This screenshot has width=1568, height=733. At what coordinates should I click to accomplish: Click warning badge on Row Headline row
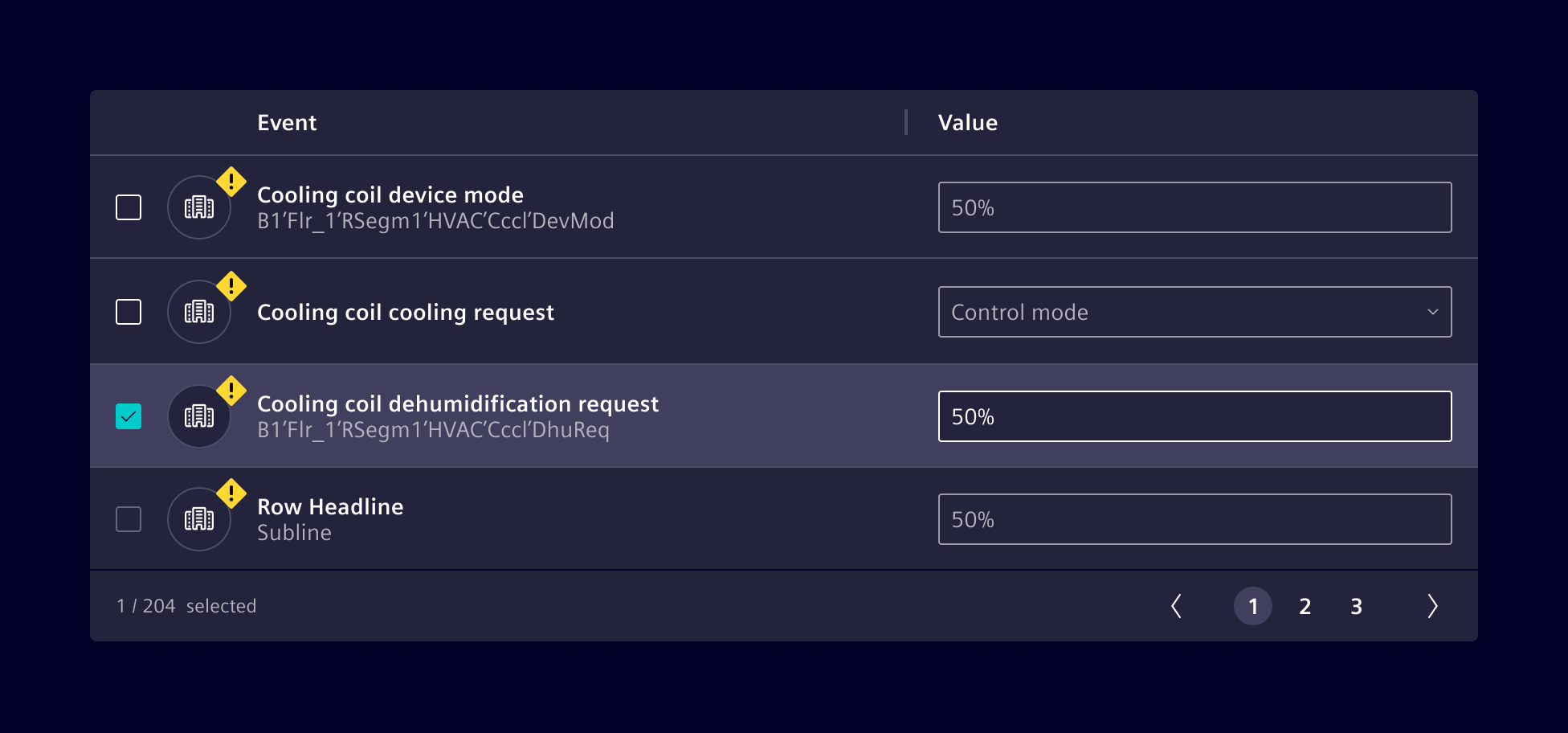point(231,493)
